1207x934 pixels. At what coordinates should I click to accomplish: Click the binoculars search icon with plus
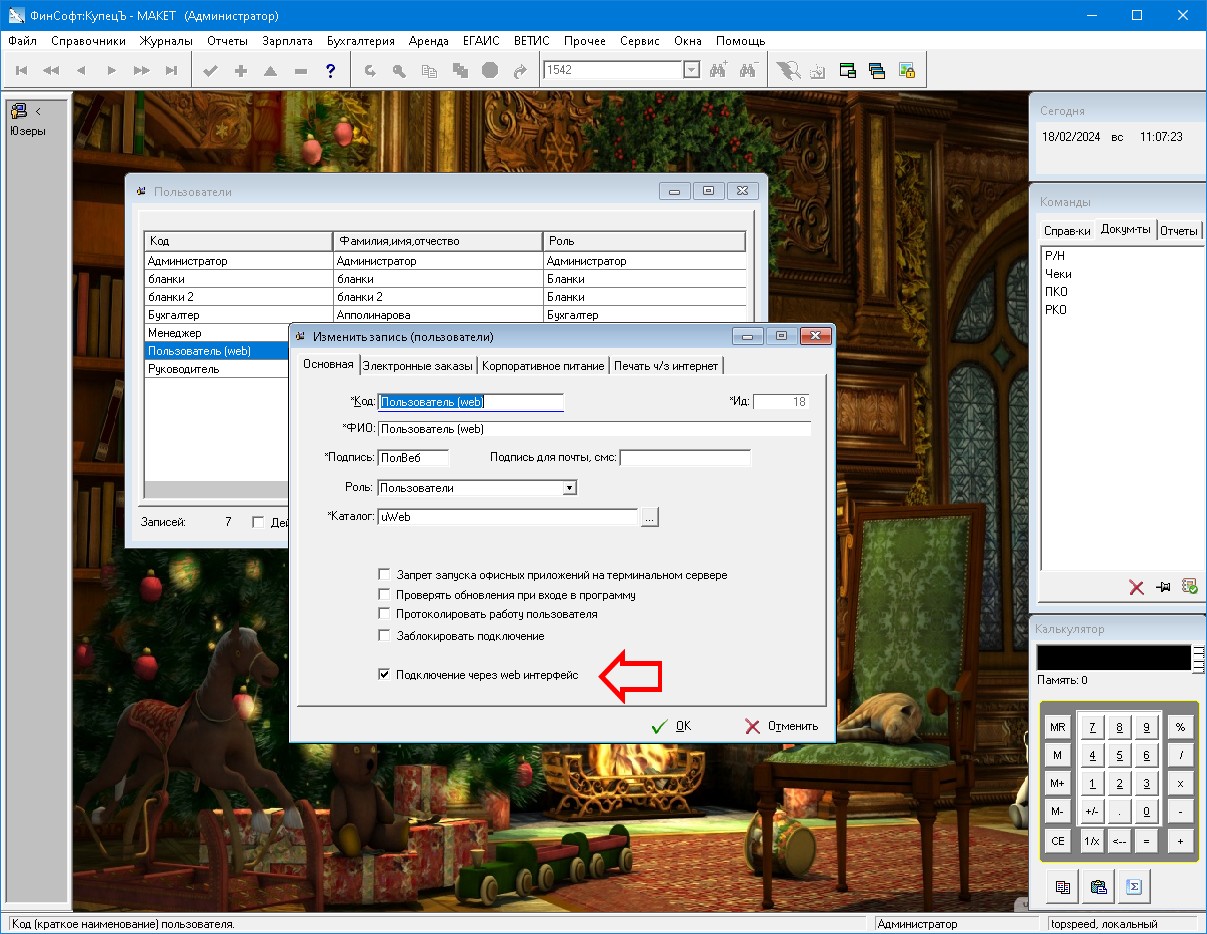click(718, 70)
